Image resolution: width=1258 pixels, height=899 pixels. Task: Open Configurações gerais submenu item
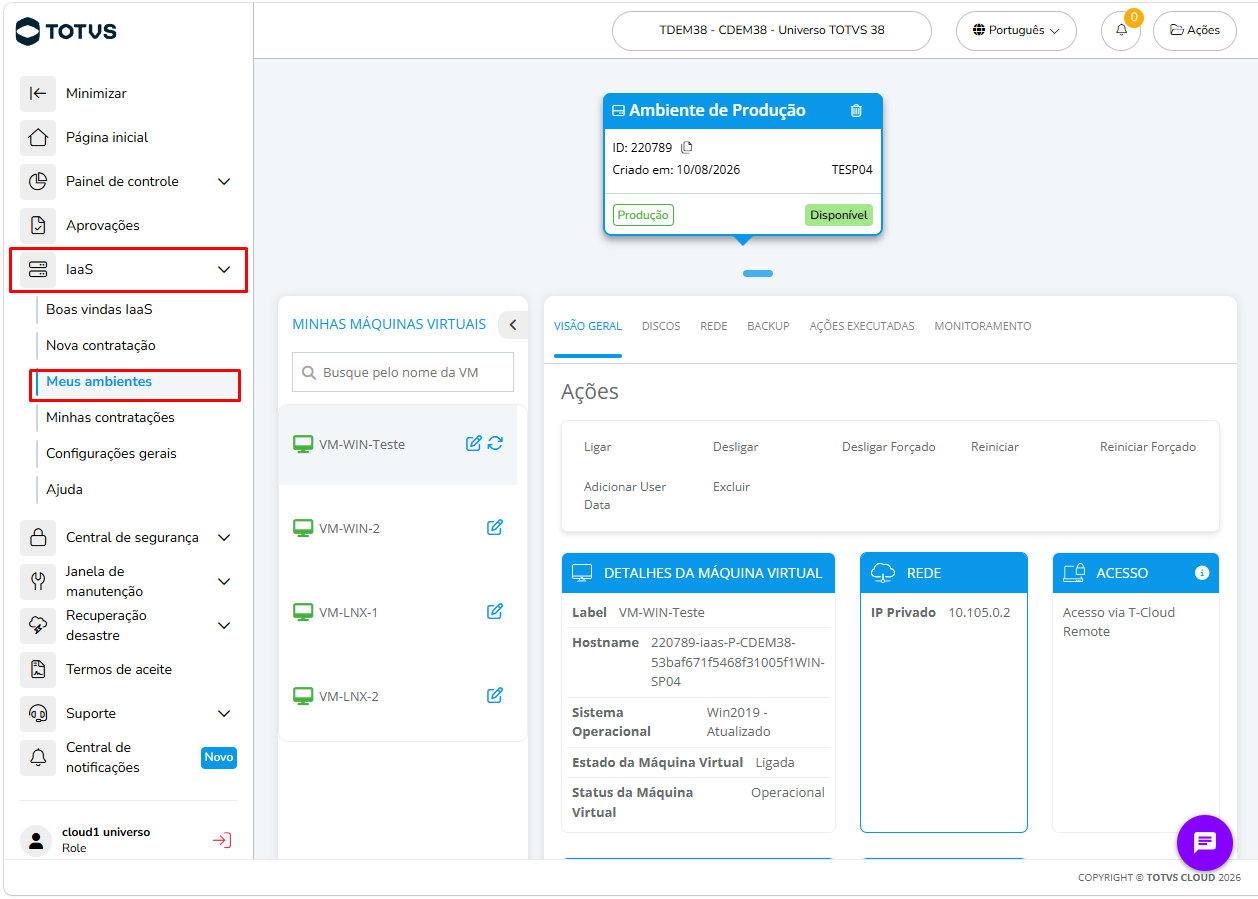pyautogui.click(x=111, y=453)
